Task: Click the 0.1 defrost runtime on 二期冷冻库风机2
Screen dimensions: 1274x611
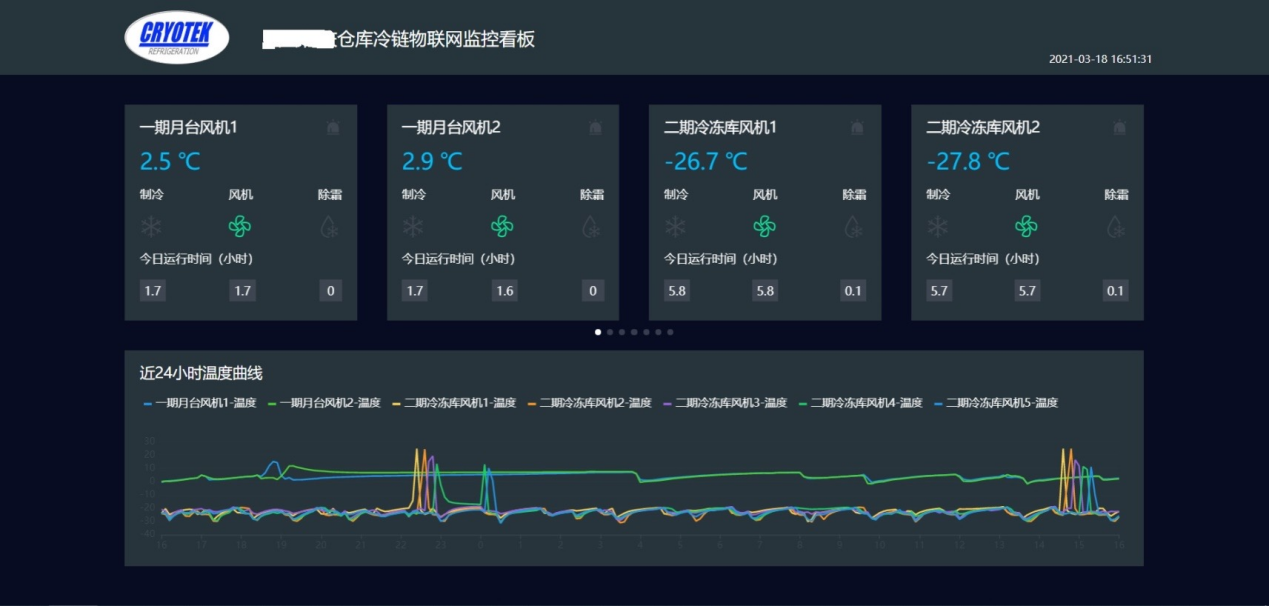Action: point(1115,291)
